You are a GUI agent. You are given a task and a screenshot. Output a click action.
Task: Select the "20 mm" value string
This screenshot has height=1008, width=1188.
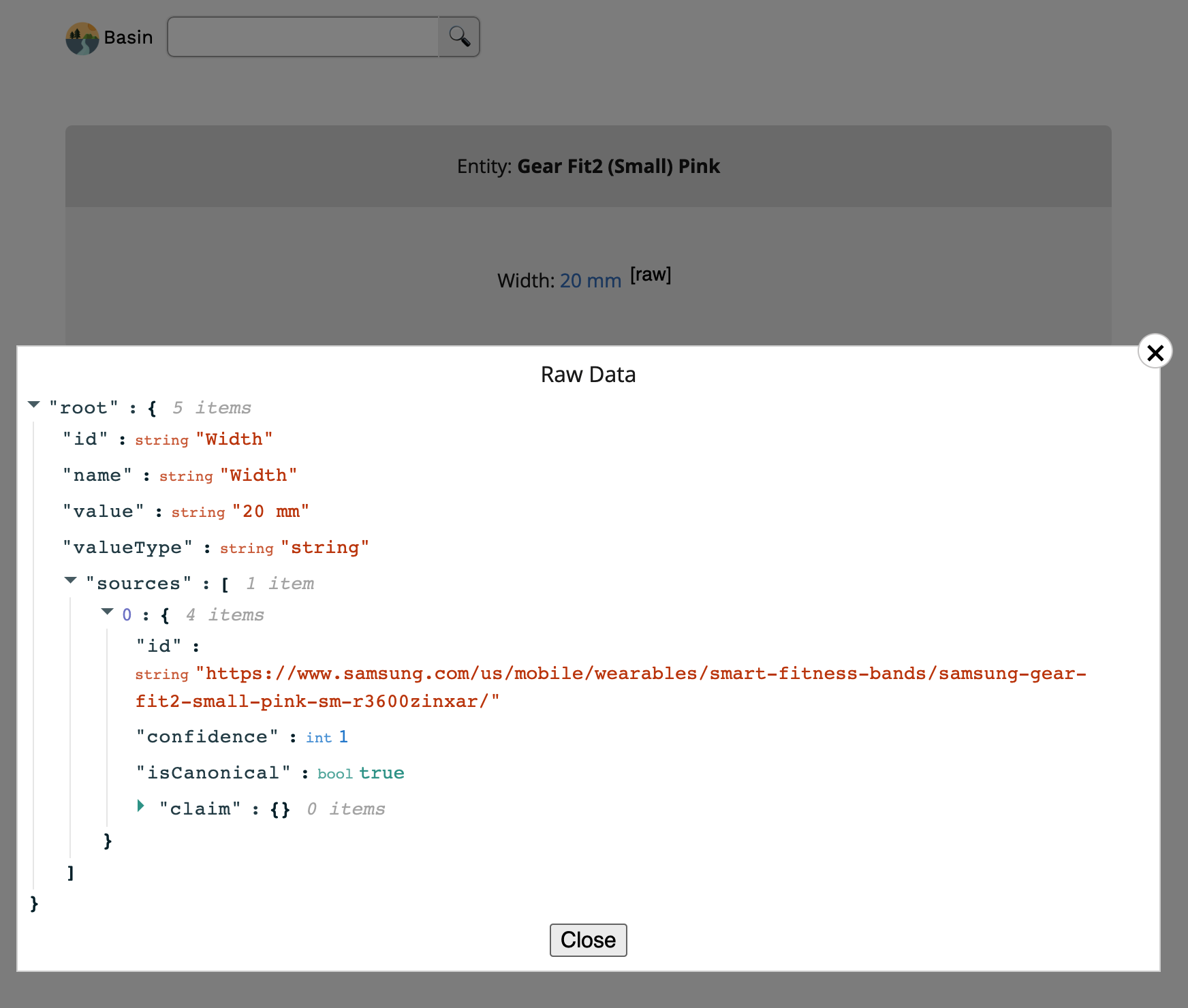coord(270,511)
